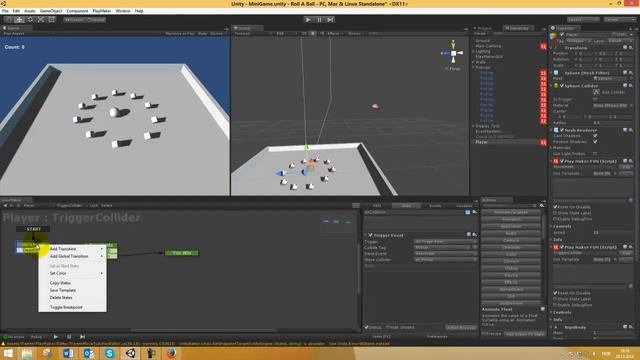Toggle Cast Shadows checkbox

pos(595,136)
